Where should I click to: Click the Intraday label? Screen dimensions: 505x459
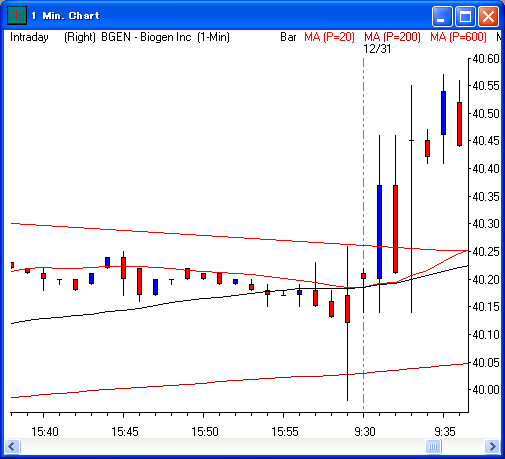(x=29, y=37)
